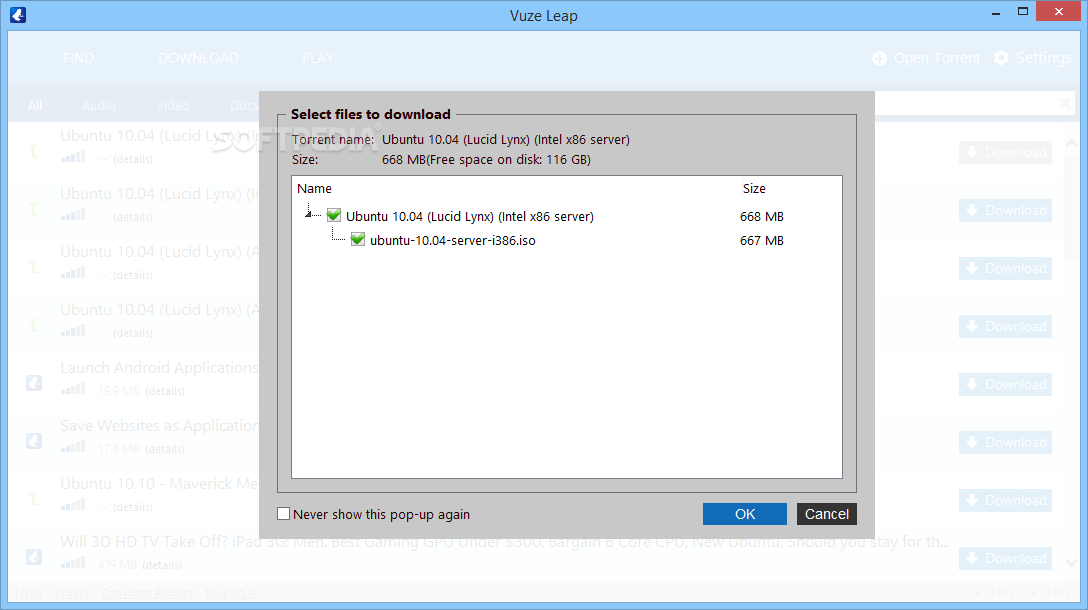Screen dimensions: 1088x610
Task: Open the FIND tab in Vuze Leap
Action: 78,58
